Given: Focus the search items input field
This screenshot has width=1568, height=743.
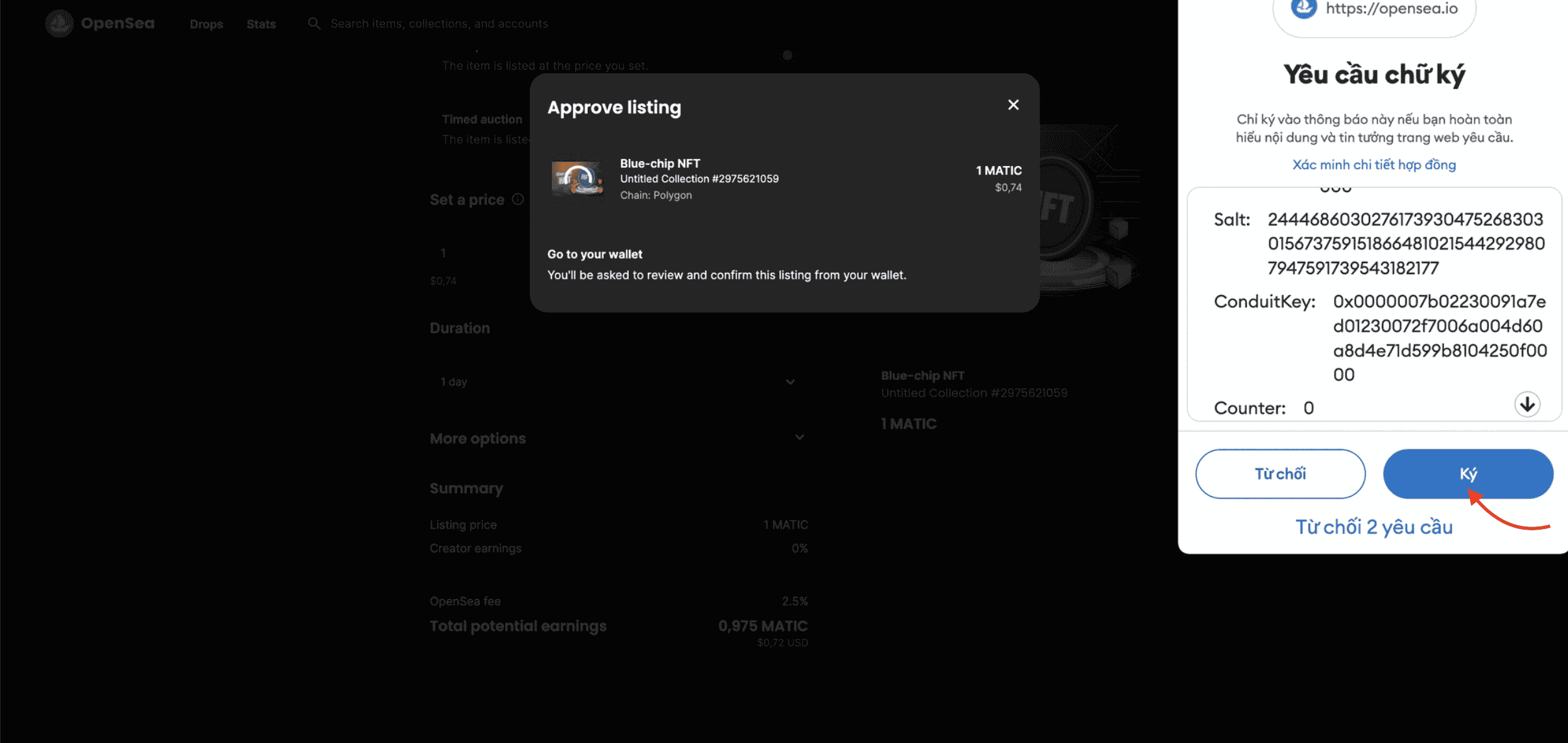Looking at the screenshot, I should coord(439,23).
